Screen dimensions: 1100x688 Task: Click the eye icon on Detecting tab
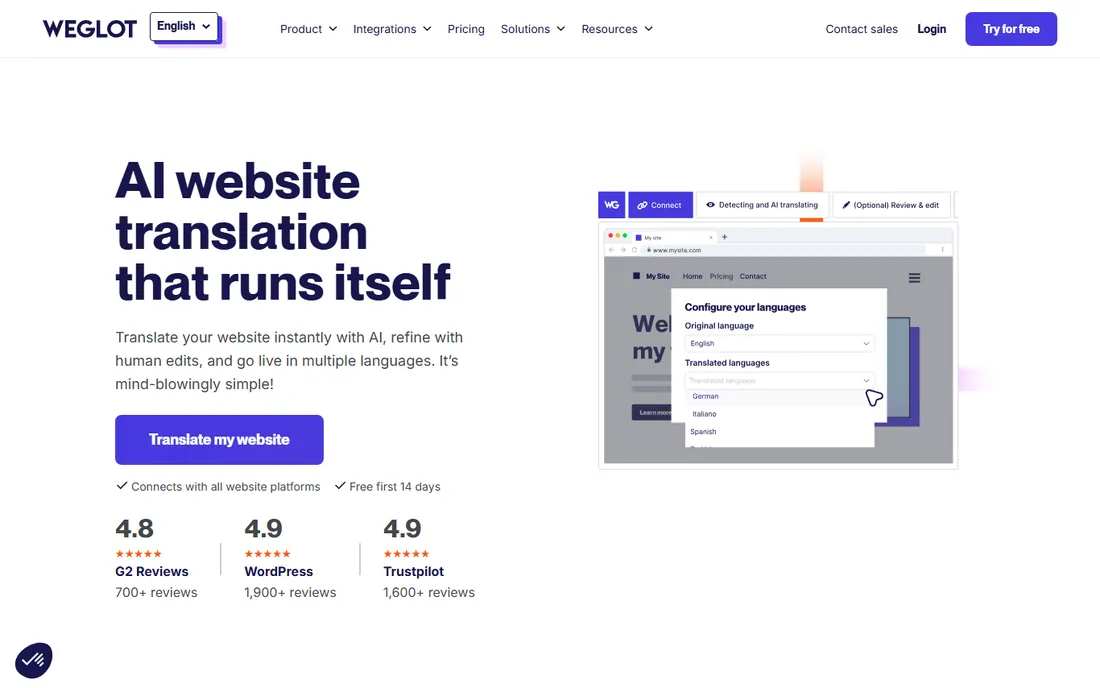710,205
